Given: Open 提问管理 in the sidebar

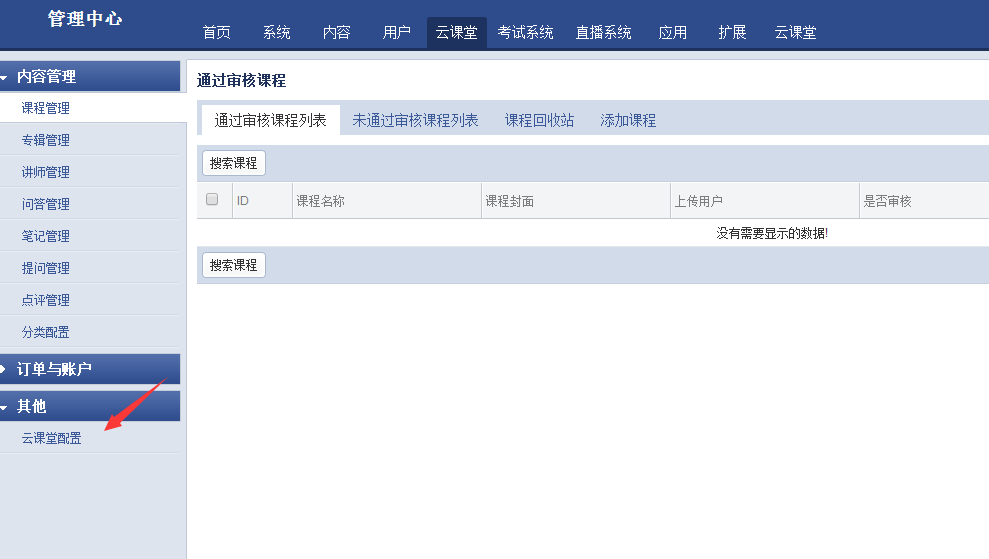Looking at the screenshot, I should (45, 268).
